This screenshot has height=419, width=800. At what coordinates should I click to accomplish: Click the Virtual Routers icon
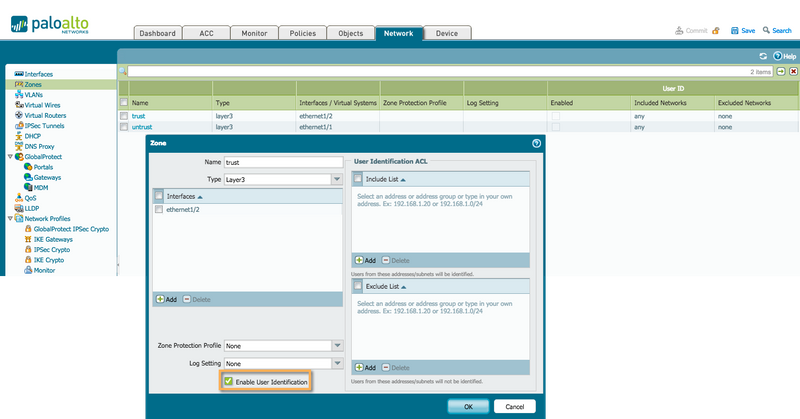tap(19, 115)
